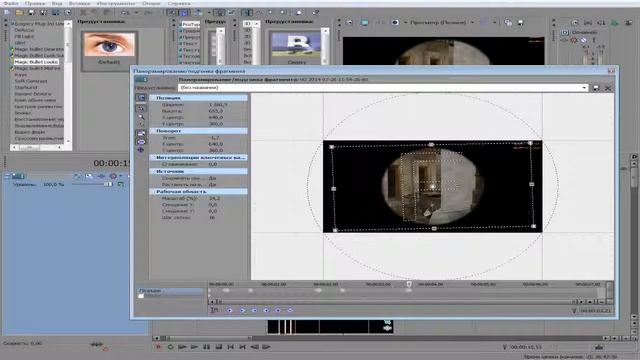Click the Save icon in main toolbar
This screenshot has width=640, height=360.
click(x=31, y=13)
